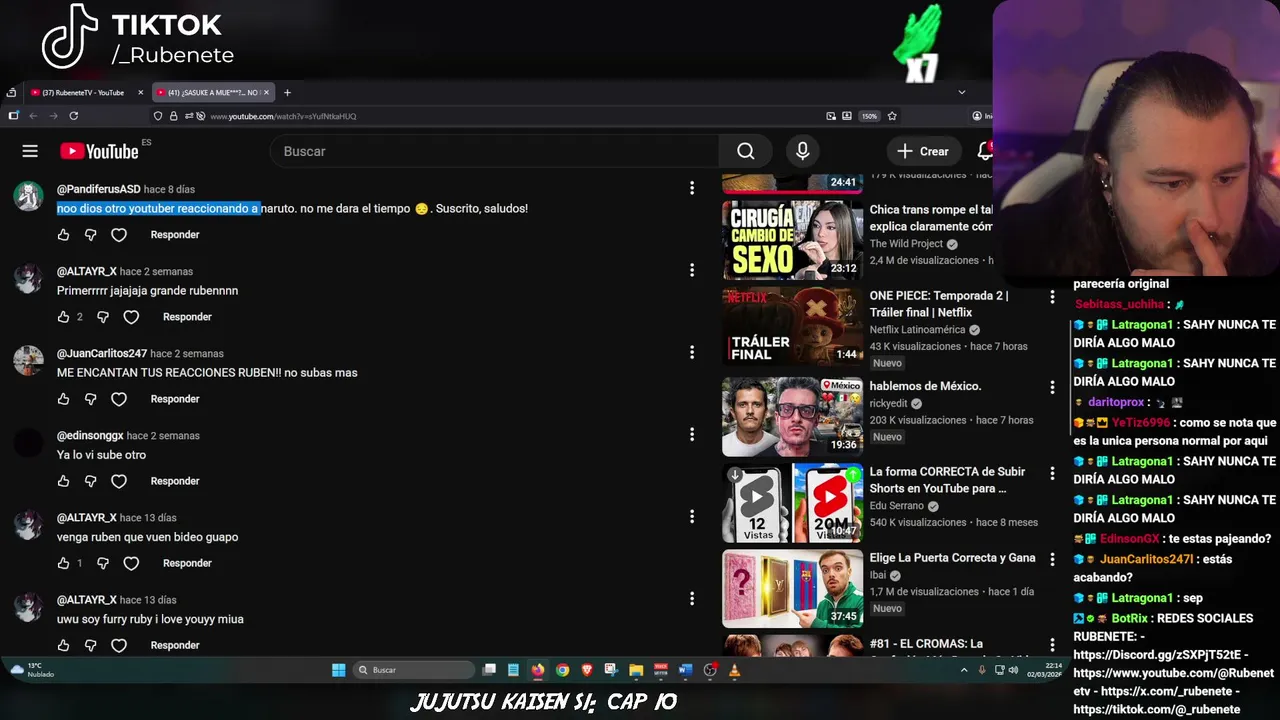This screenshot has width=1280, height=720.
Task: Like the 'venga ruben' comment
Action: (x=63, y=563)
